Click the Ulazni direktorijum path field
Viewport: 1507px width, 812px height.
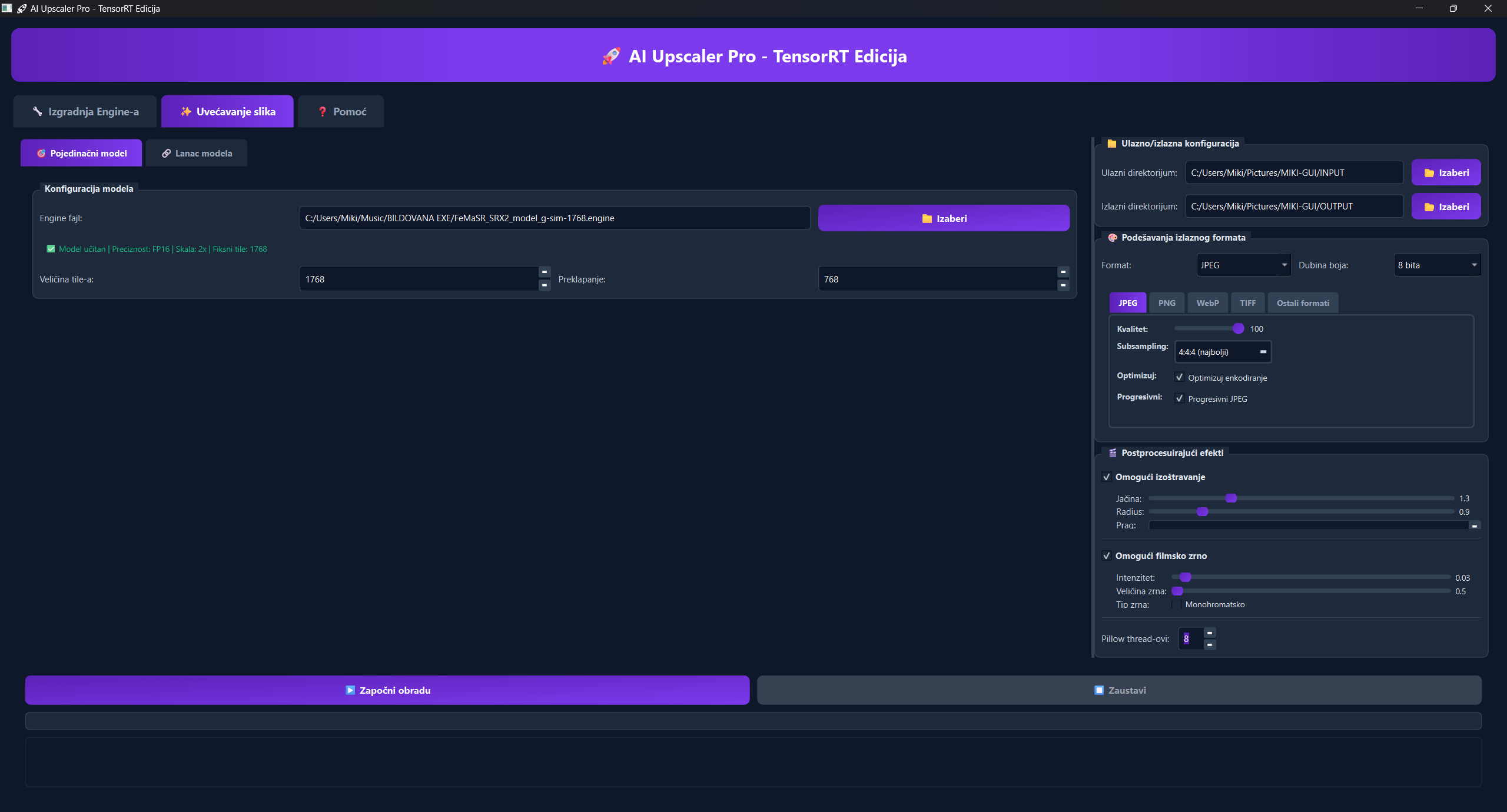coord(1294,172)
